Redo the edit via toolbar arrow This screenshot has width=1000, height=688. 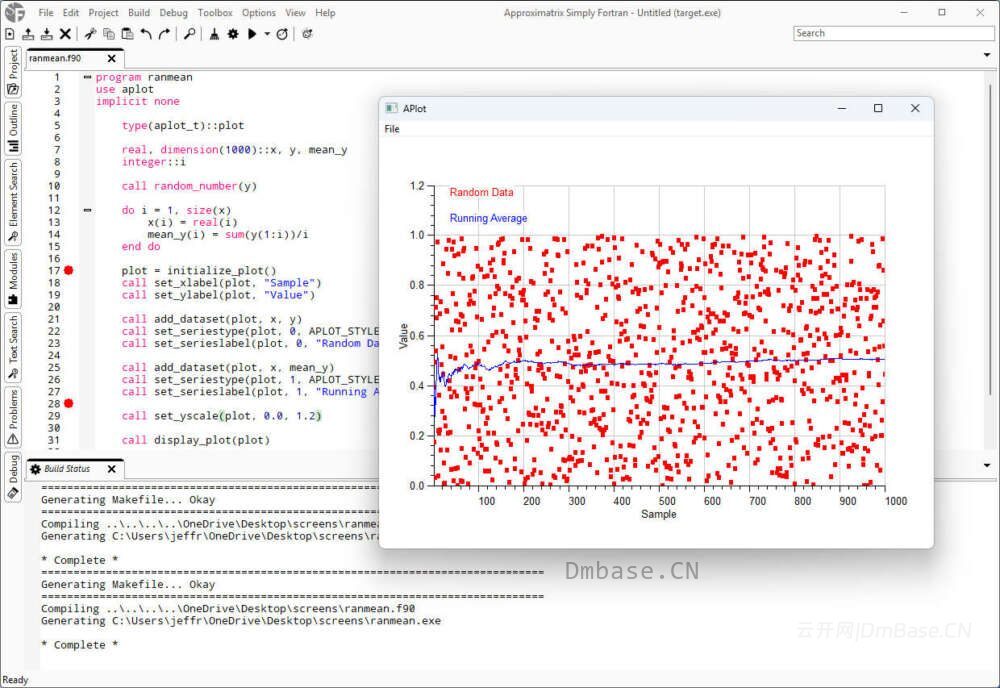(165, 34)
